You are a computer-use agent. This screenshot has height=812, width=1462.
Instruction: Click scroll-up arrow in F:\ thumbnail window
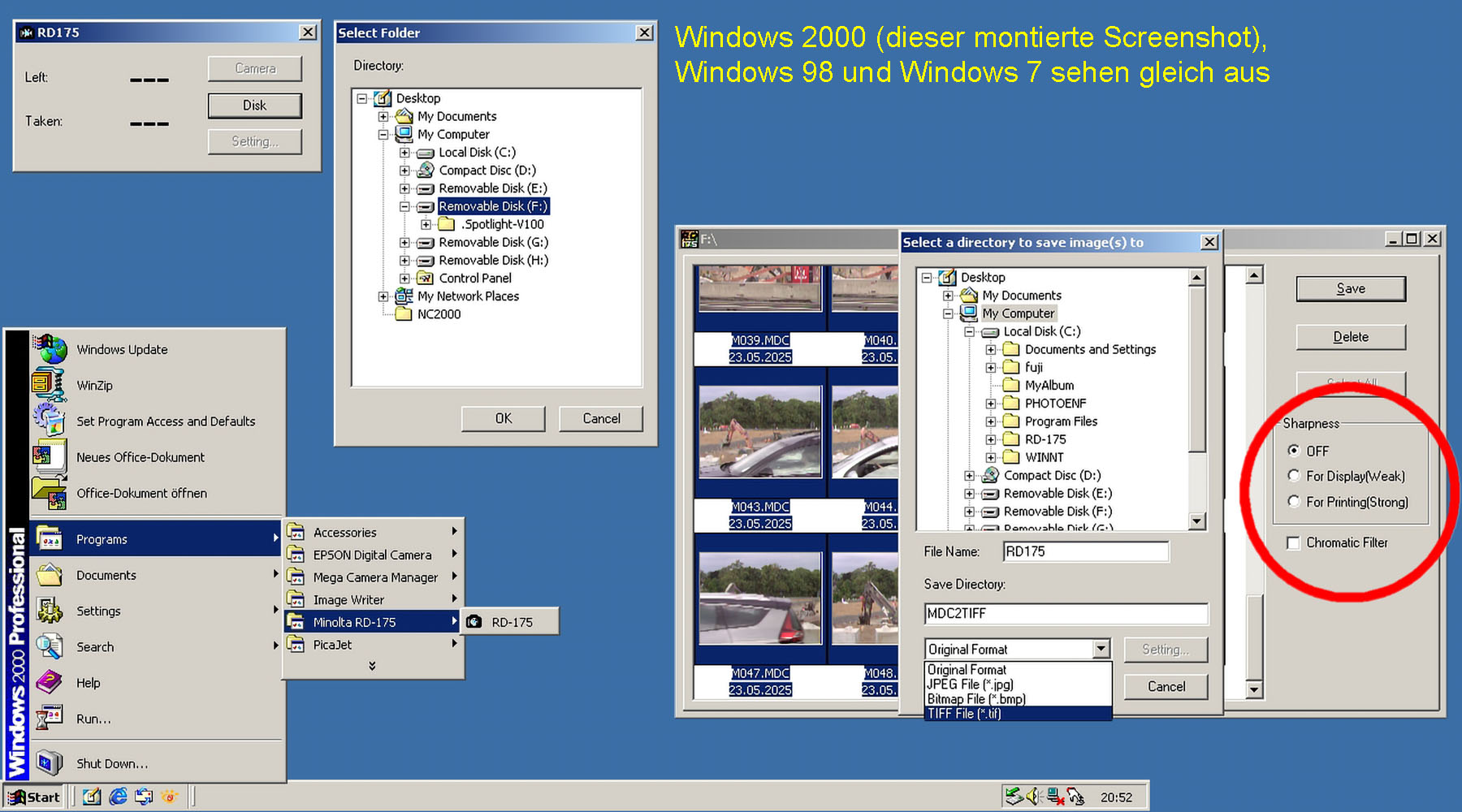[x=1254, y=275]
